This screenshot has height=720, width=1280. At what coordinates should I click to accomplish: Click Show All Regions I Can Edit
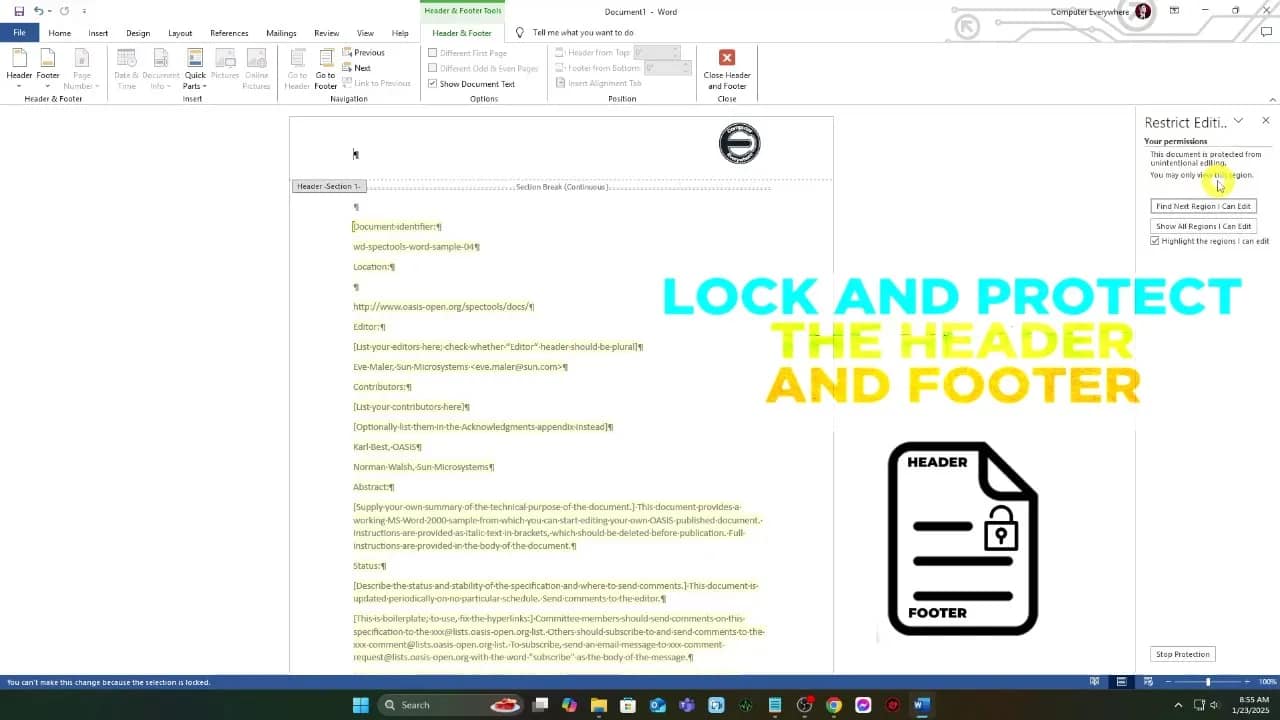(x=1203, y=226)
